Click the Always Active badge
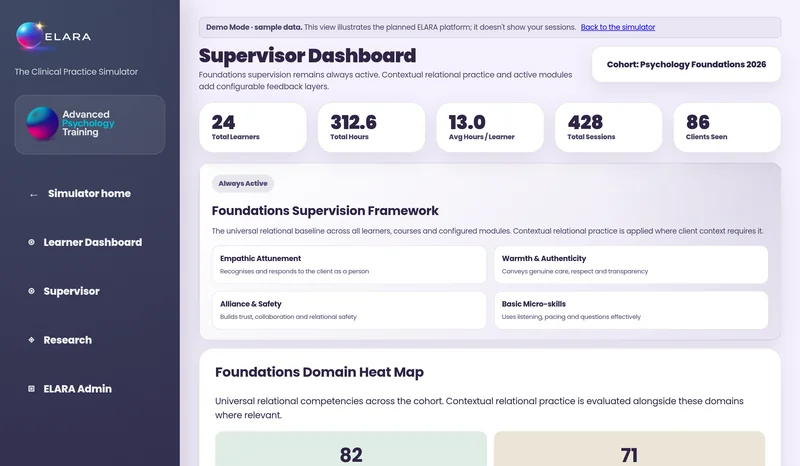Viewport: 800px width, 466px height. point(243,183)
